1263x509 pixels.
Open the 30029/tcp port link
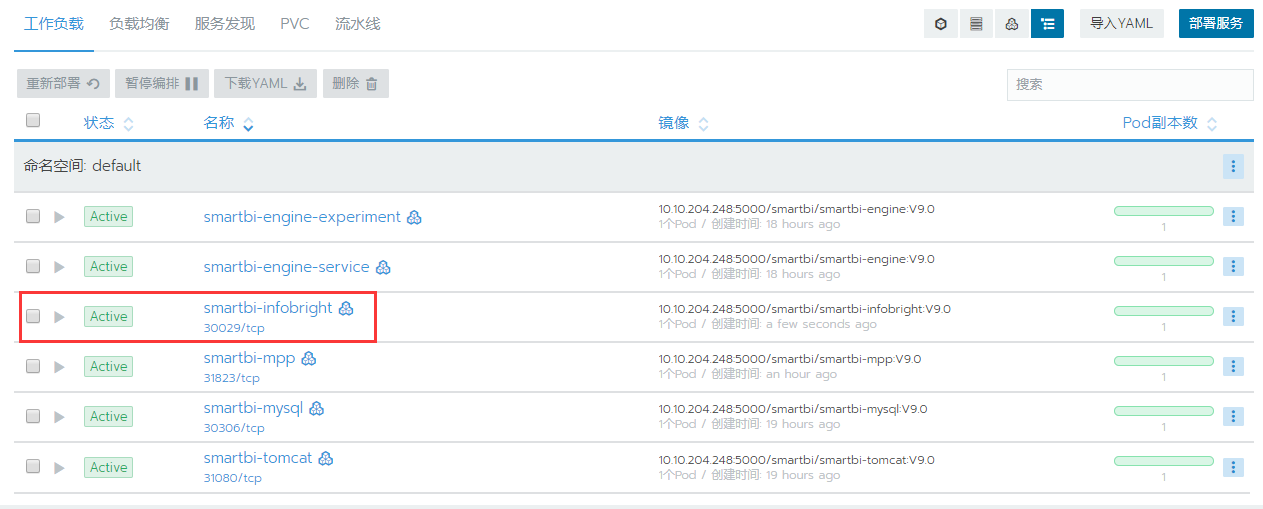[x=234, y=328]
